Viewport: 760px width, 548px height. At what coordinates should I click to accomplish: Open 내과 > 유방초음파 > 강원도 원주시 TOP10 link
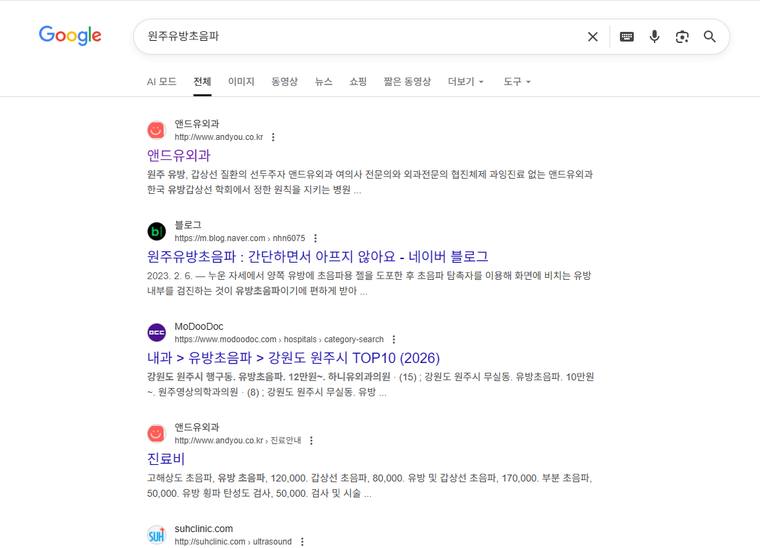(293, 358)
